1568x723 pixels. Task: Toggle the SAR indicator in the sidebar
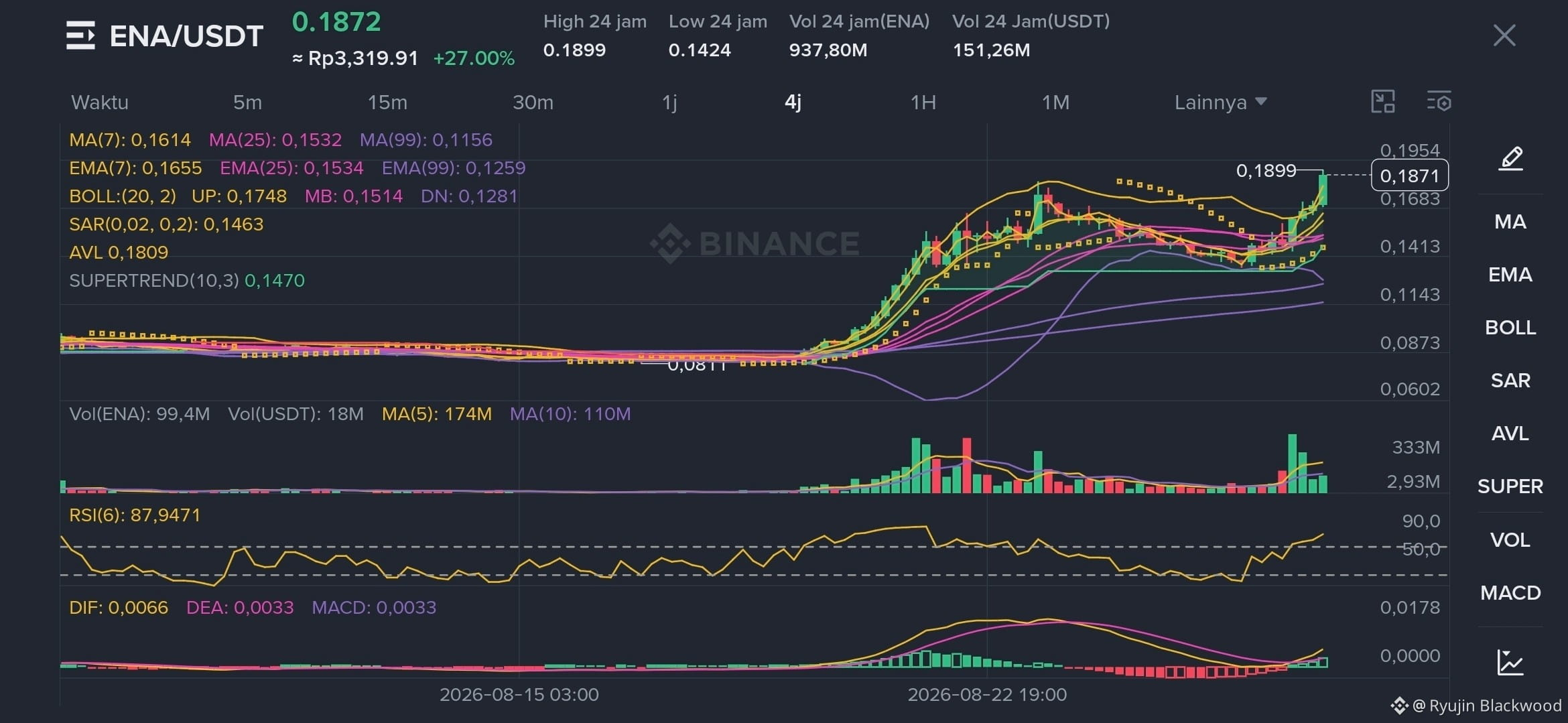(x=1510, y=381)
